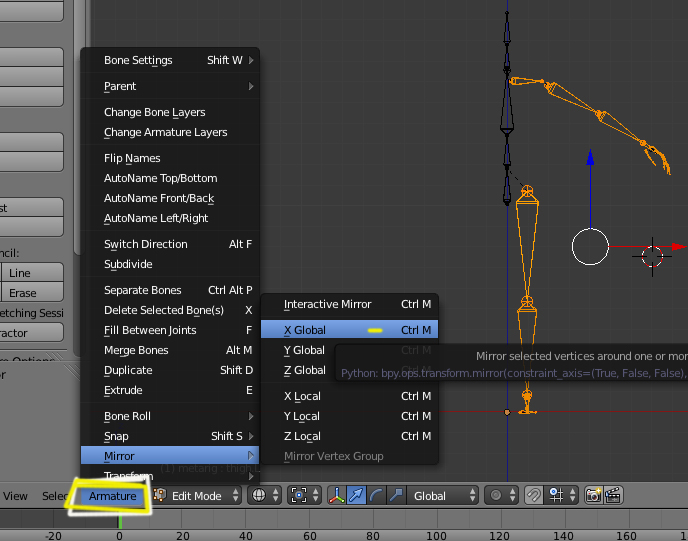Screen dimensions: 688x541
Task: Click Delete Selected Bone(s)
Action: click(170, 310)
